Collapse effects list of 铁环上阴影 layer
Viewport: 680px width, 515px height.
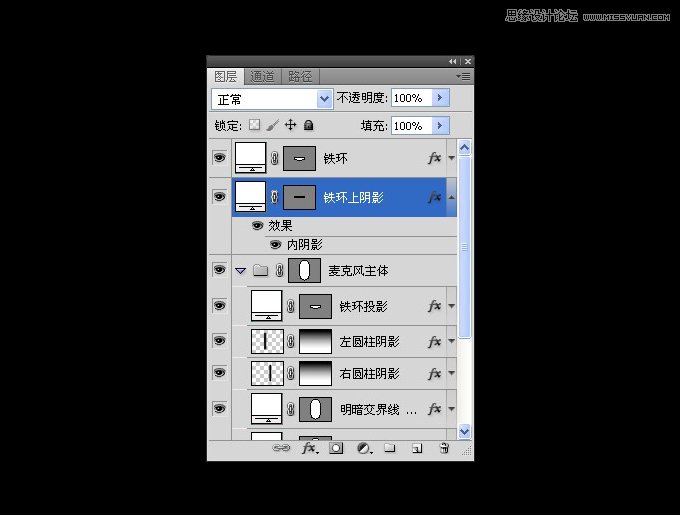click(451, 197)
